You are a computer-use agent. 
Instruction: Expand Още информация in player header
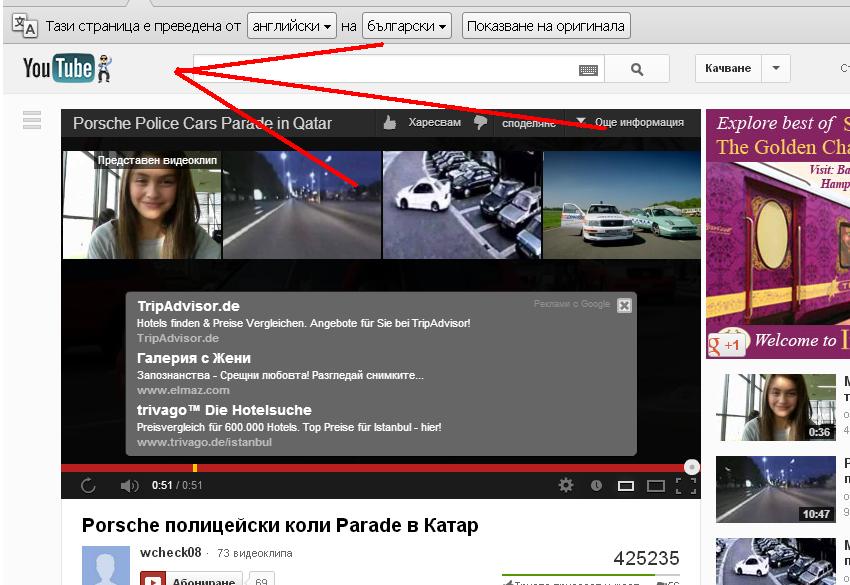click(630, 123)
